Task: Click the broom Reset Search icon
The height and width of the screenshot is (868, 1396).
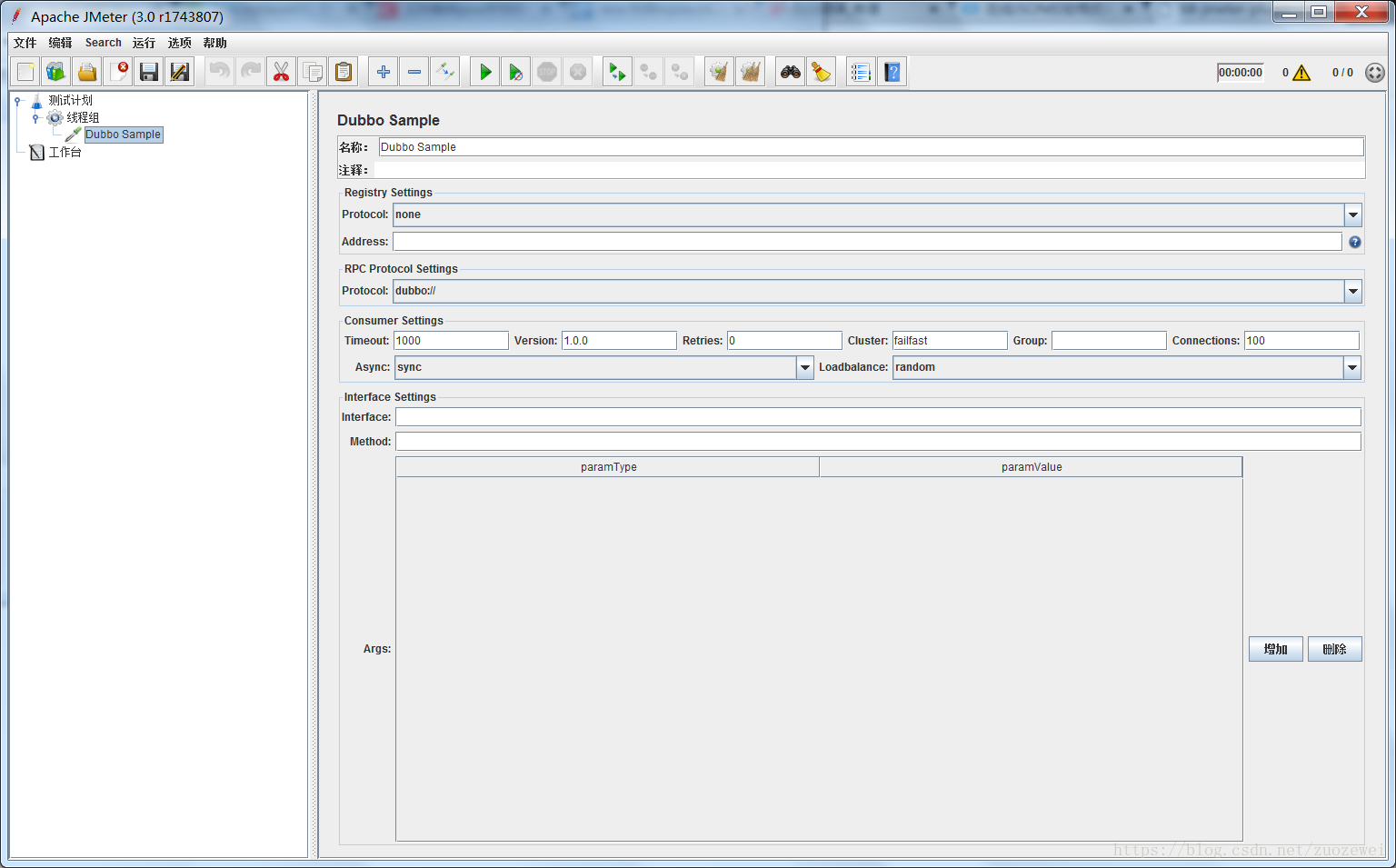Action: tap(822, 72)
